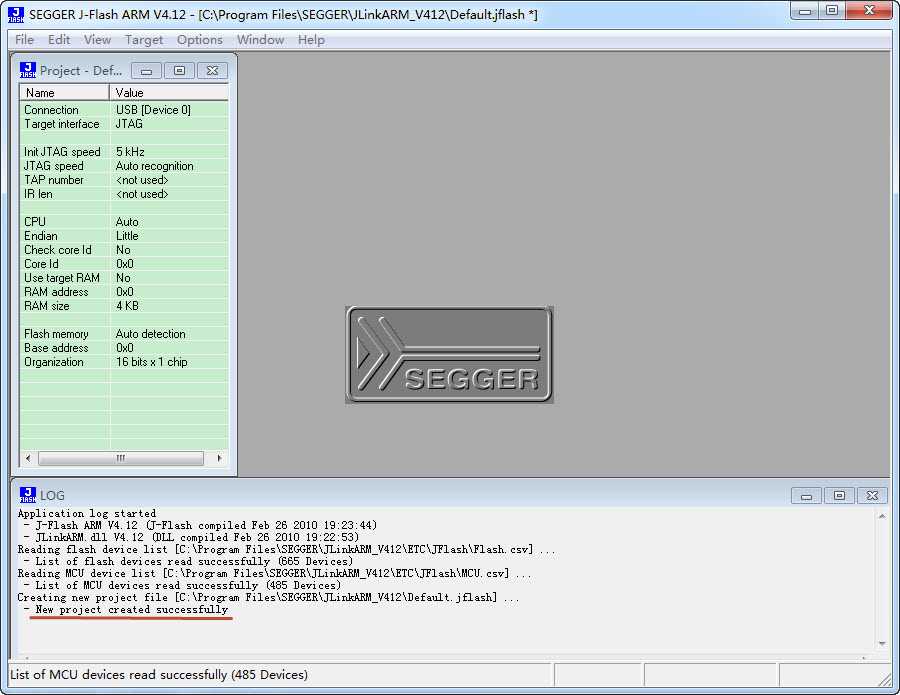Select the TAP number row
Screen dimensions: 900x695
pyautogui.click(x=124, y=180)
